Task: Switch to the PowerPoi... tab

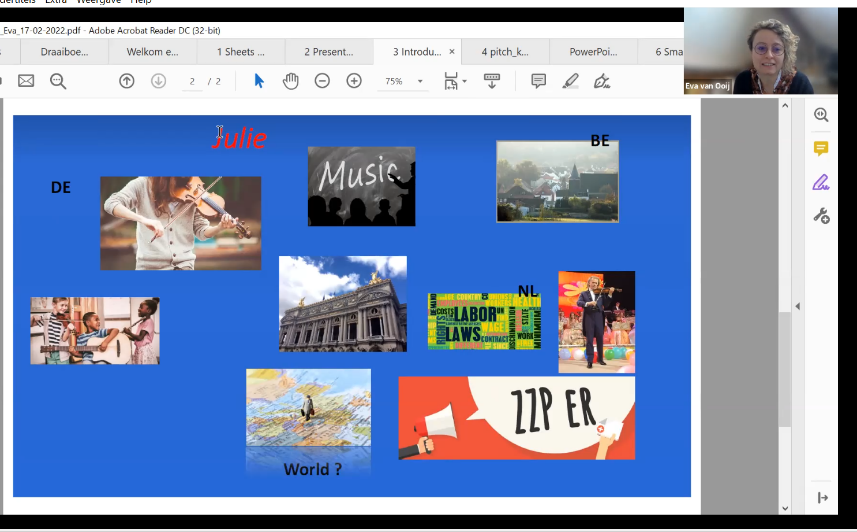Action: pyautogui.click(x=594, y=52)
